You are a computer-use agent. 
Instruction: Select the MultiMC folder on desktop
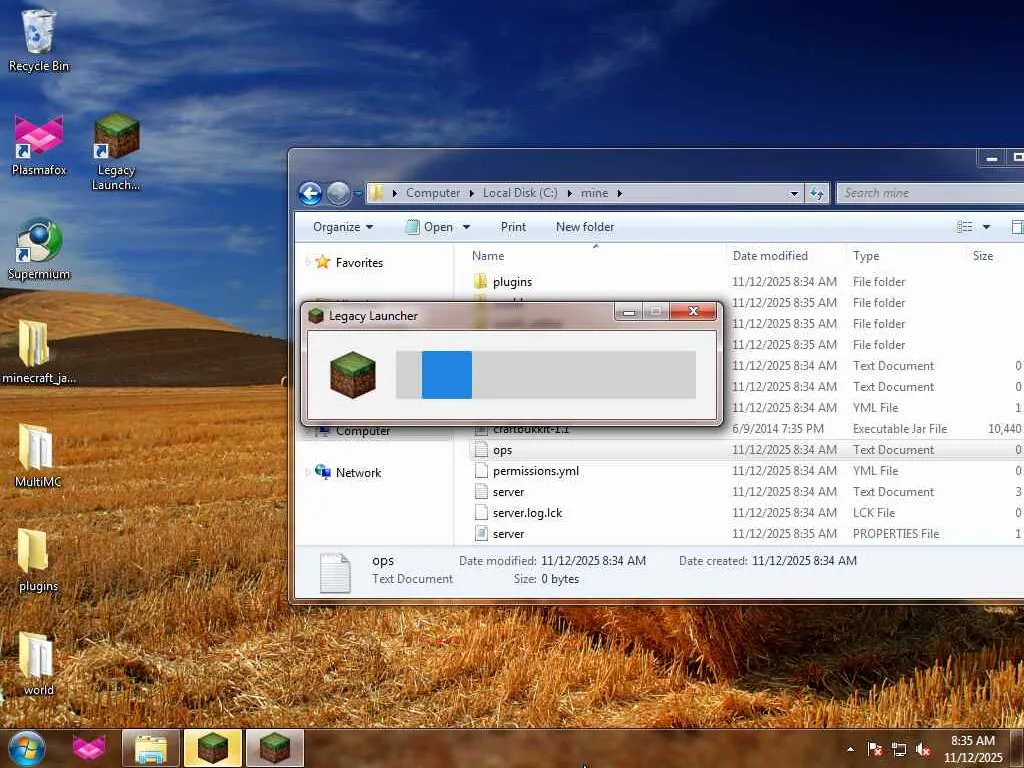pyautogui.click(x=38, y=456)
